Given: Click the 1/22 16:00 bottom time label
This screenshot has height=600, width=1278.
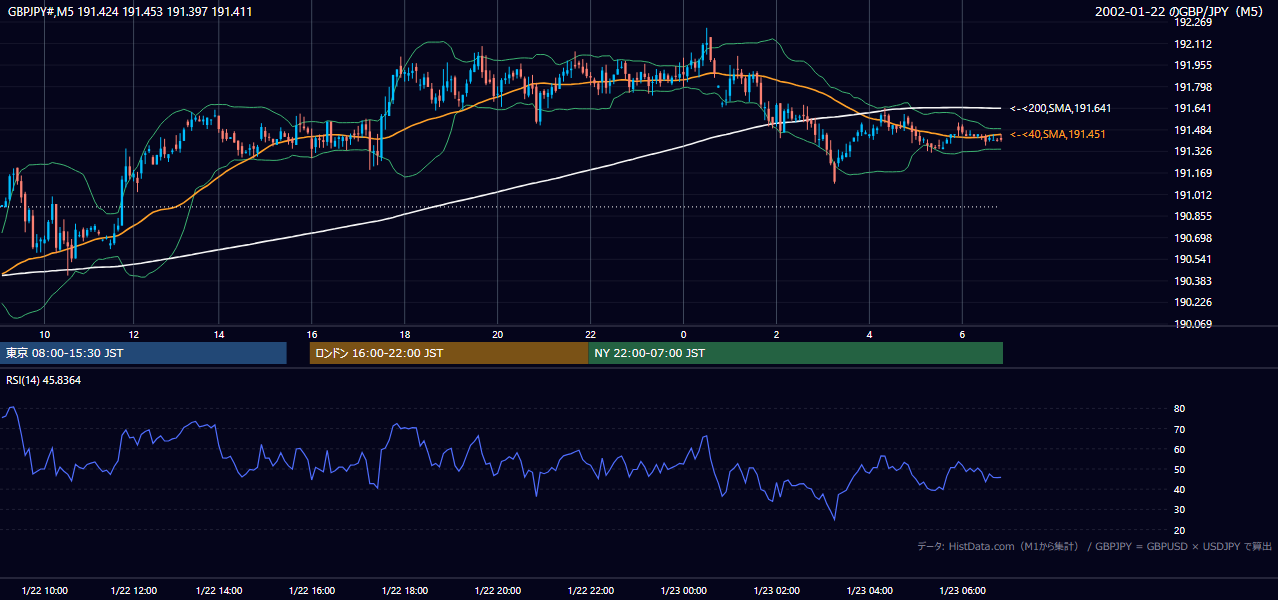Looking at the screenshot, I should 311,591.
